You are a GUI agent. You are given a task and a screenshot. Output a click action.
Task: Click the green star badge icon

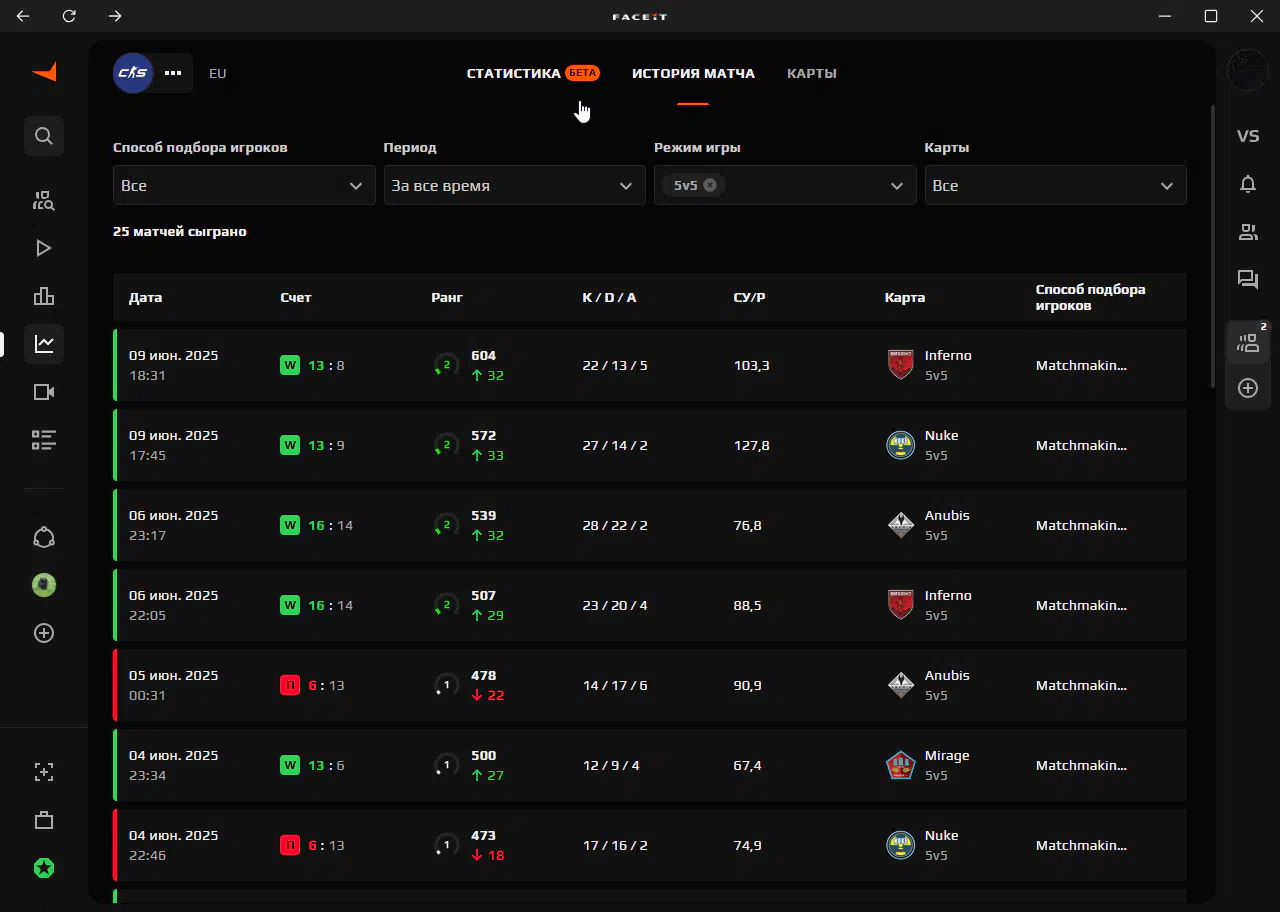[x=44, y=868]
